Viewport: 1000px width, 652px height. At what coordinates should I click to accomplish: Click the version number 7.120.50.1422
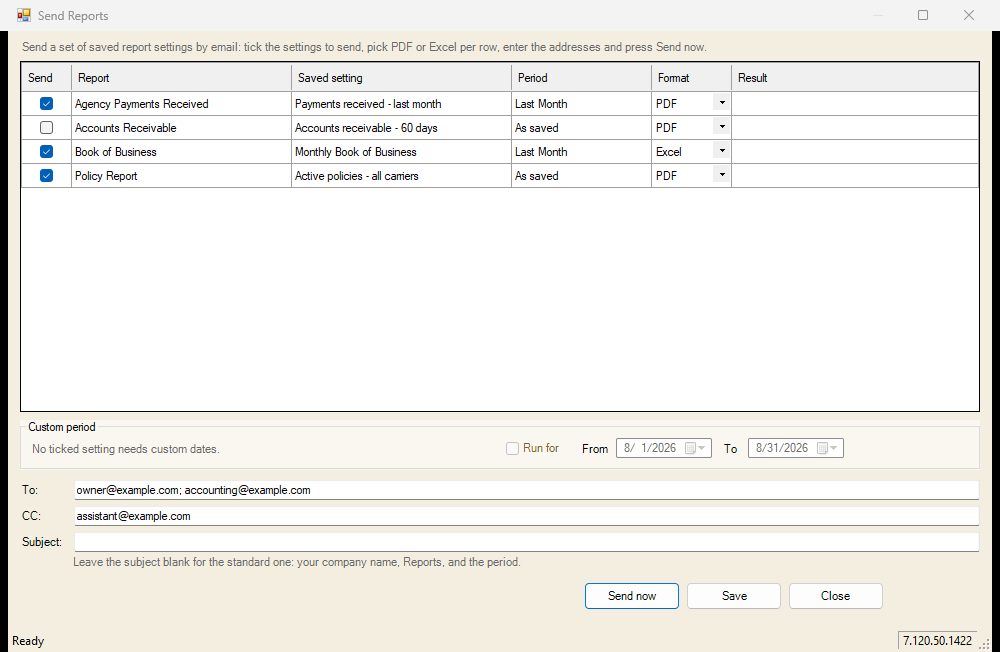937,641
